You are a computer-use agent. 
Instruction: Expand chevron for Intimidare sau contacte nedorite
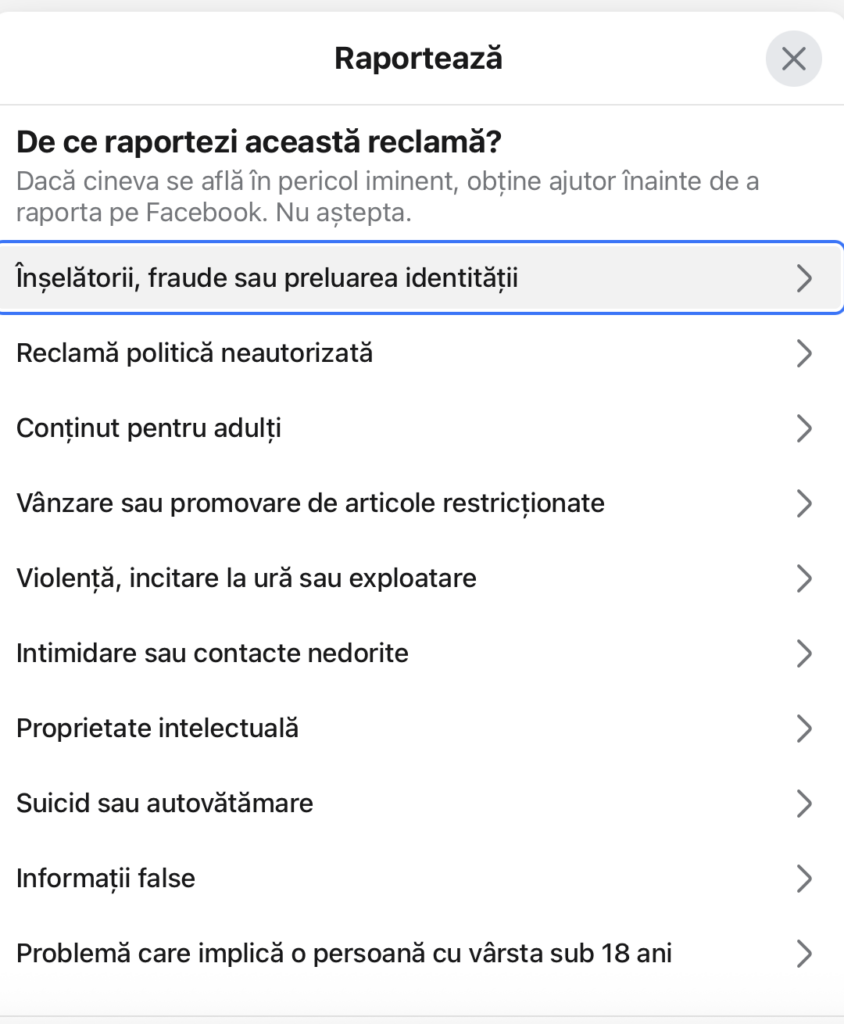[x=804, y=653]
